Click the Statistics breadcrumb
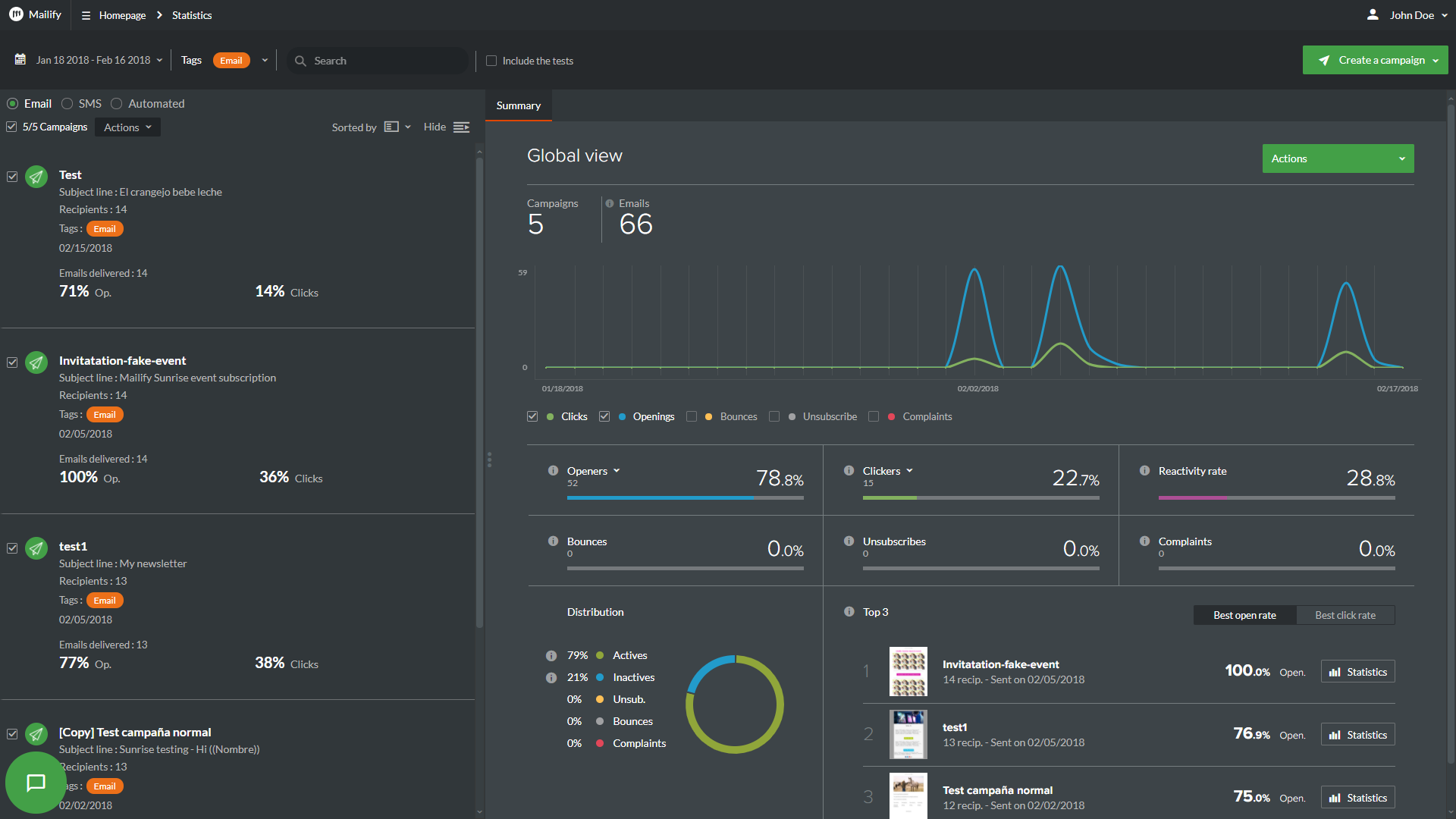 click(192, 15)
